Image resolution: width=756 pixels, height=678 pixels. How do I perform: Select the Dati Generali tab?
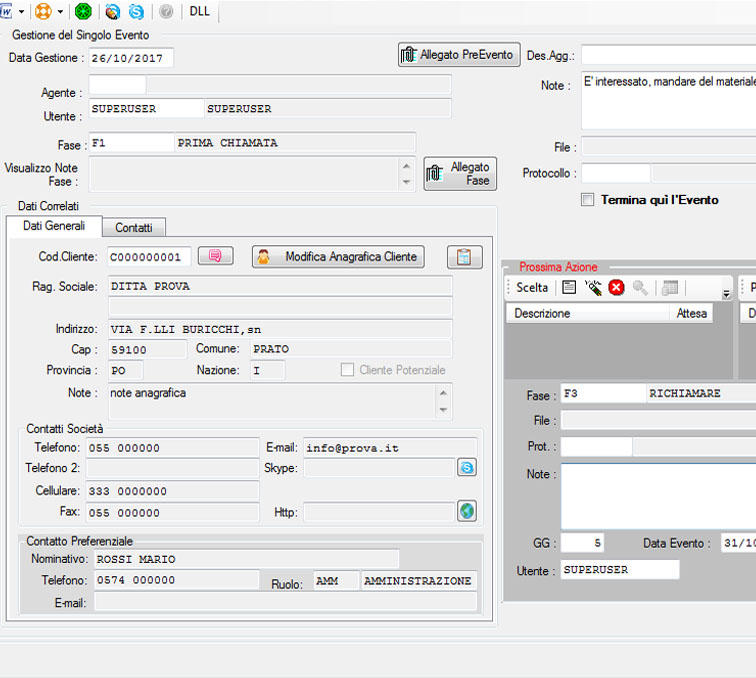pyautogui.click(x=54, y=226)
